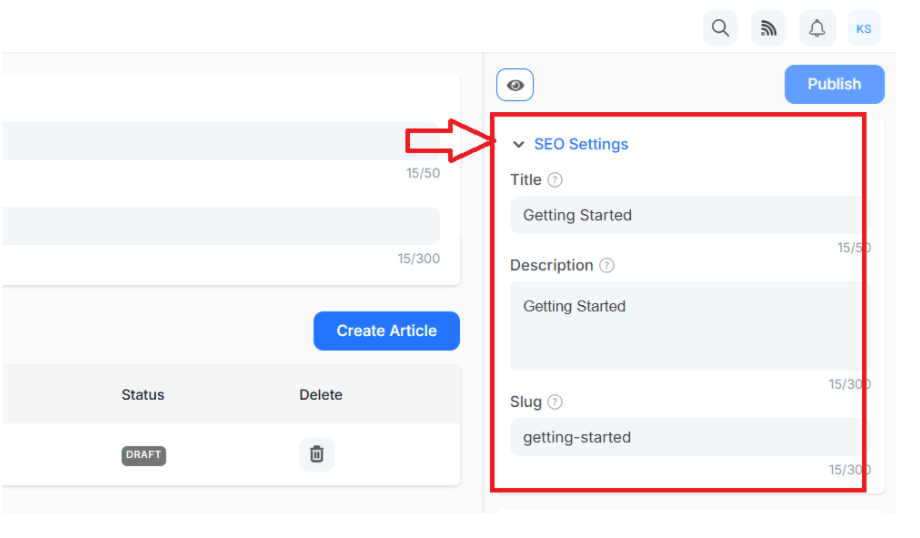Screen dimensions: 920x538
Task: Click the Delete column header
Action: click(x=320, y=395)
